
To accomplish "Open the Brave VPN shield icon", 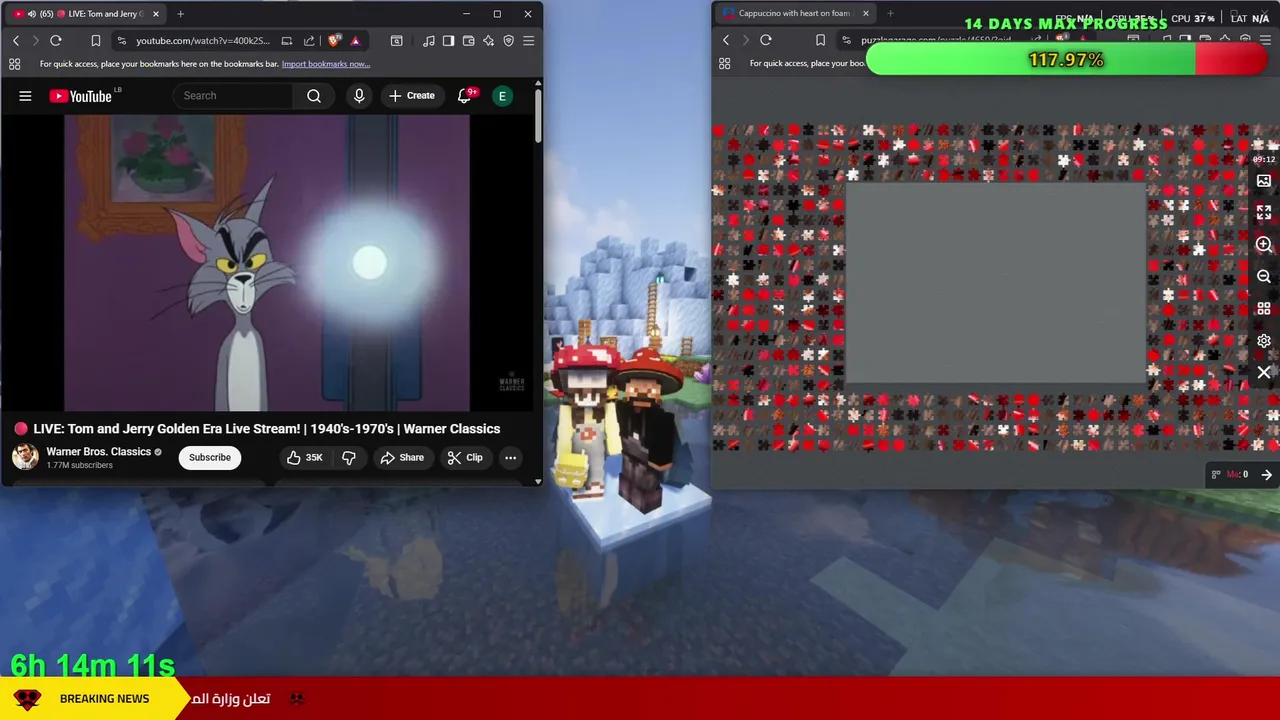I will click(x=508, y=41).
